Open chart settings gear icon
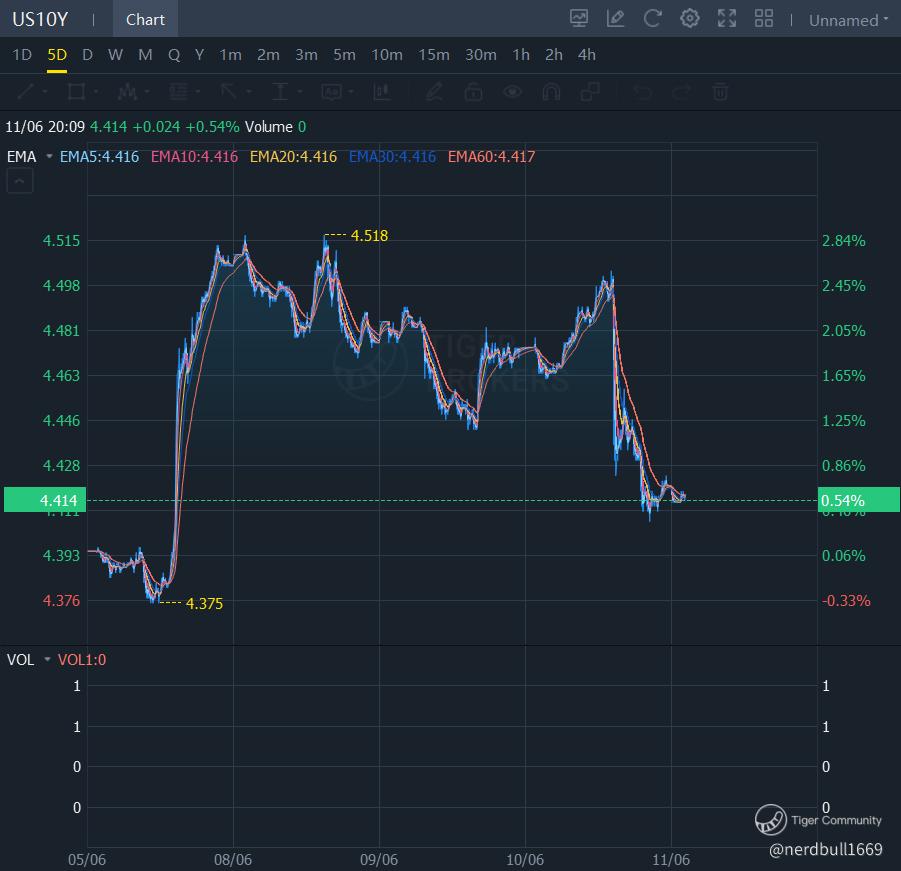The height and width of the screenshot is (871, 901). coord(690,18)
